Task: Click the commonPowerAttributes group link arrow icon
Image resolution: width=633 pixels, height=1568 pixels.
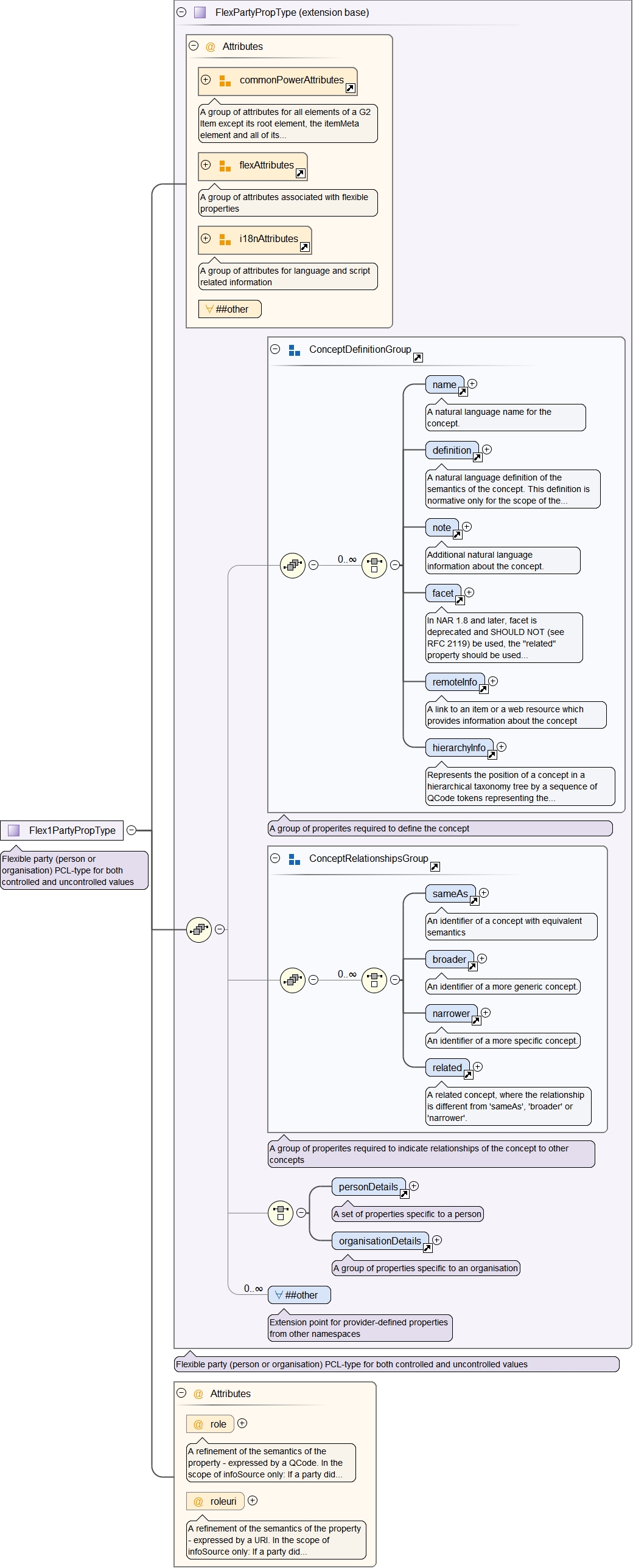Action: (x=350, y=88)
